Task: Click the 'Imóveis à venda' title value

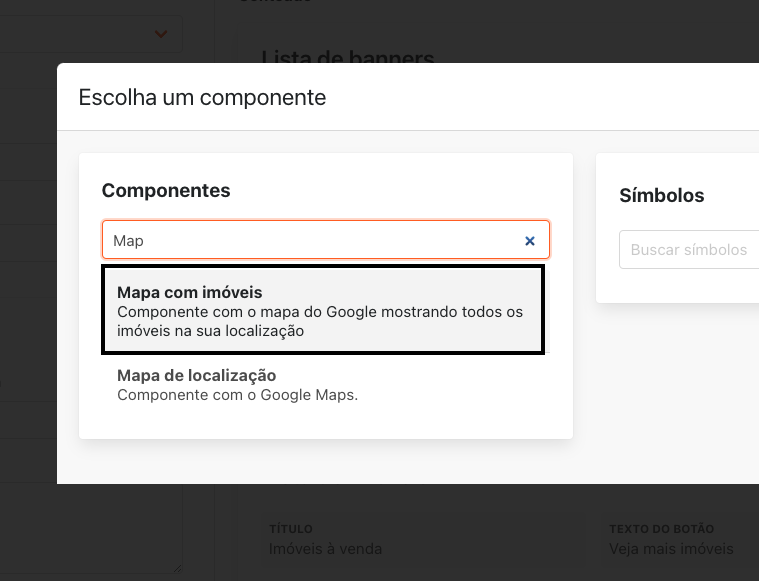Action: (x=325, y=548)
